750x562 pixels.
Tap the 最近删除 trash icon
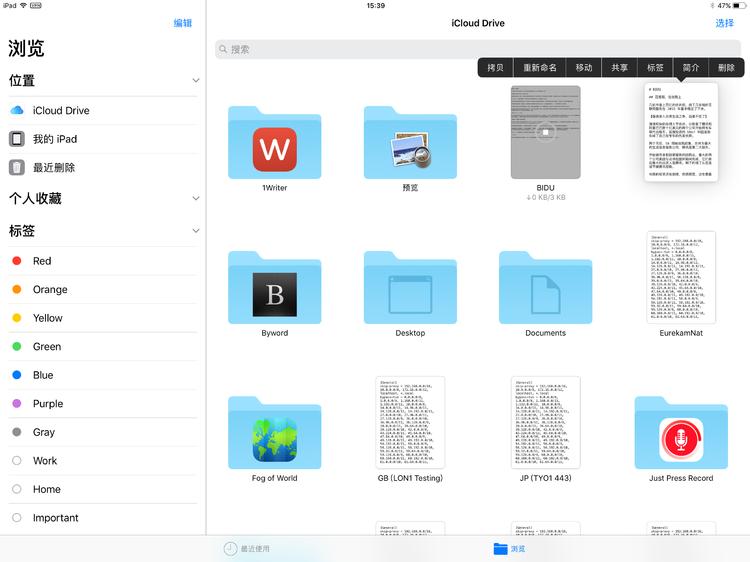click(17, 167)
